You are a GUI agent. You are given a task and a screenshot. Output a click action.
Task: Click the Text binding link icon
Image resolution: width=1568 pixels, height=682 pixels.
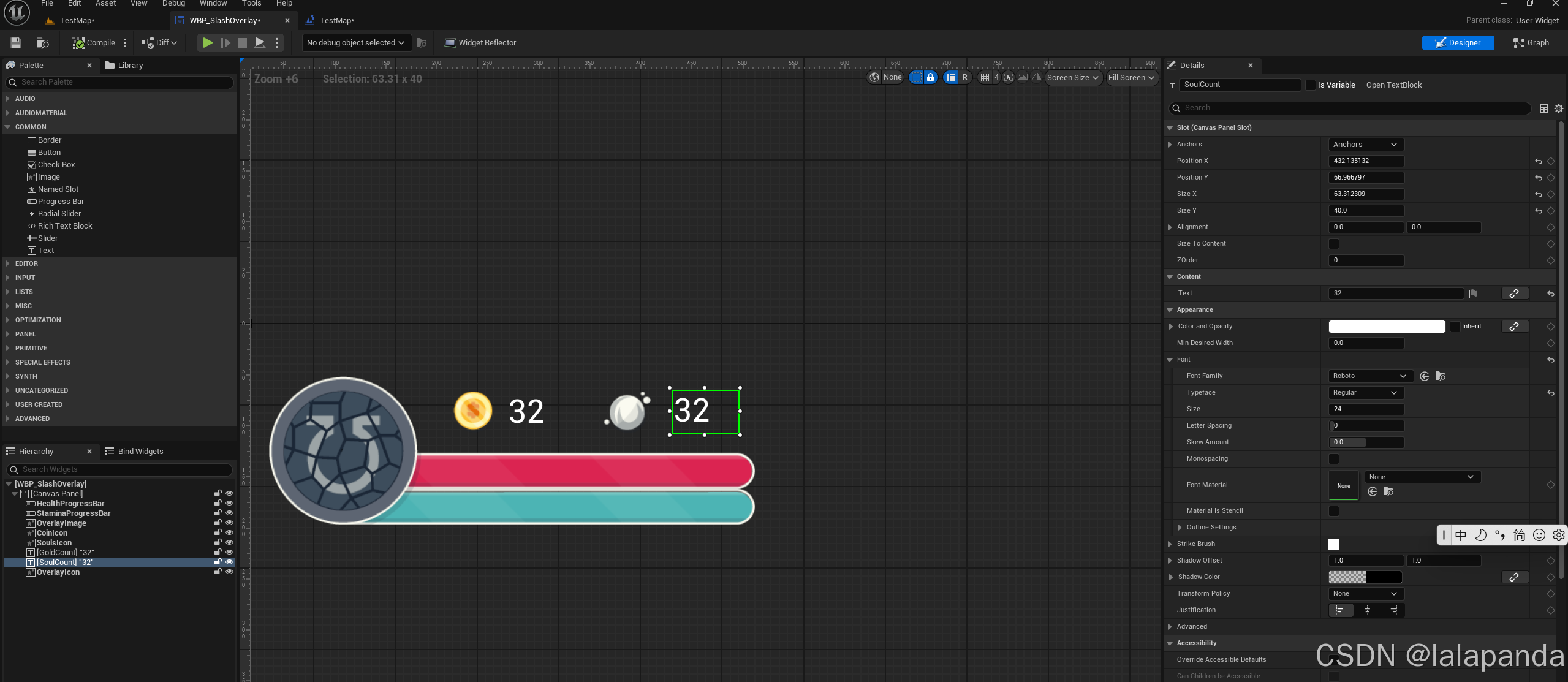(x=1514, y=294)
